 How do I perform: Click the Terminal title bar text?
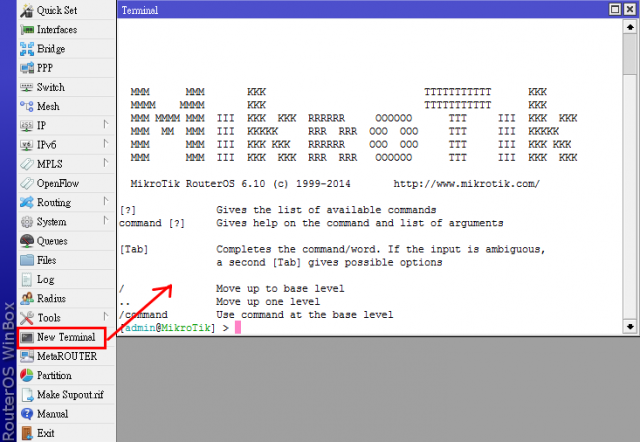coord(140,10)
